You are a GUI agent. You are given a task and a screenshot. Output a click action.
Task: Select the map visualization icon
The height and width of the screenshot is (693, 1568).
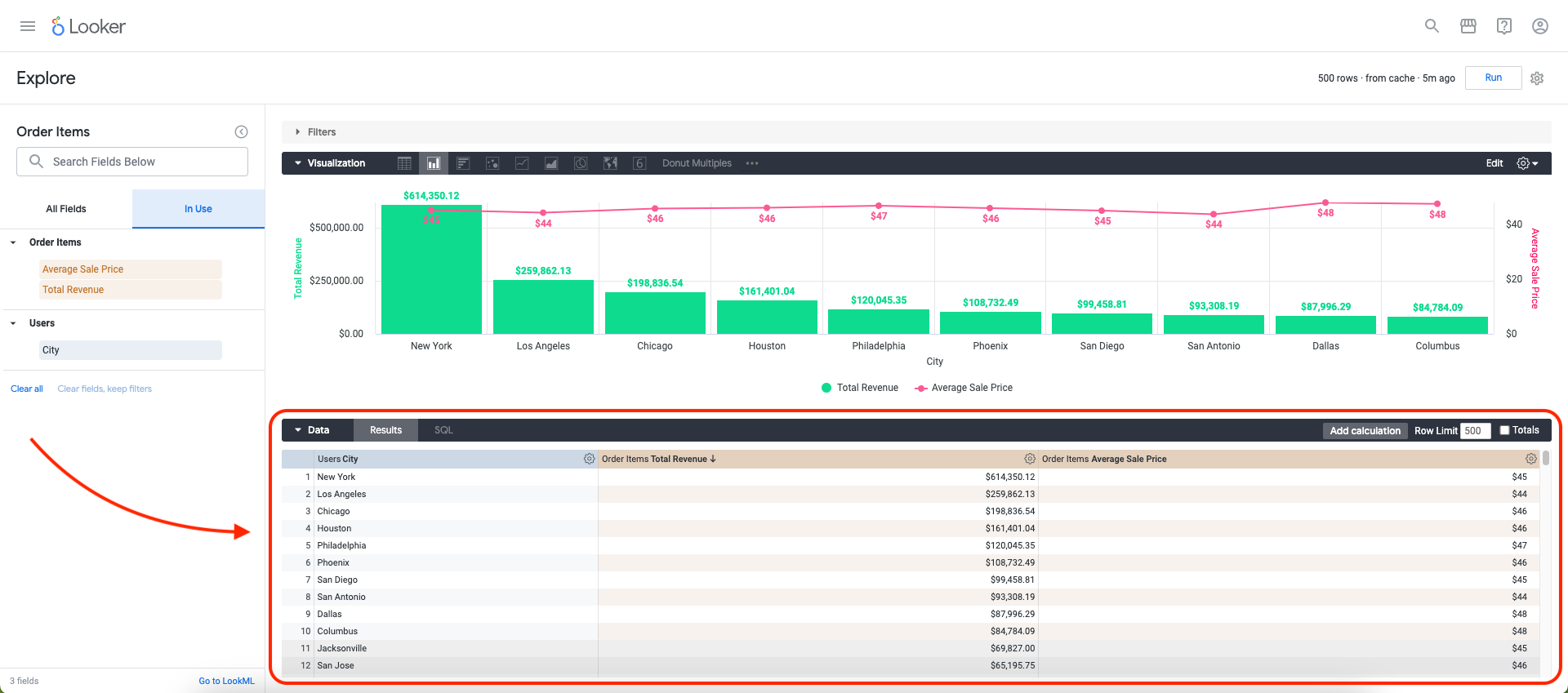[610, 163]
